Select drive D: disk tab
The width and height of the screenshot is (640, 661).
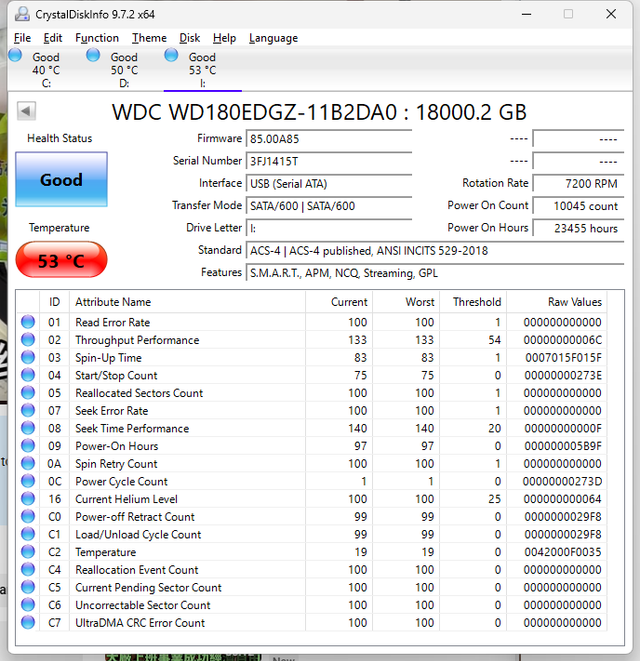(124, 70)
